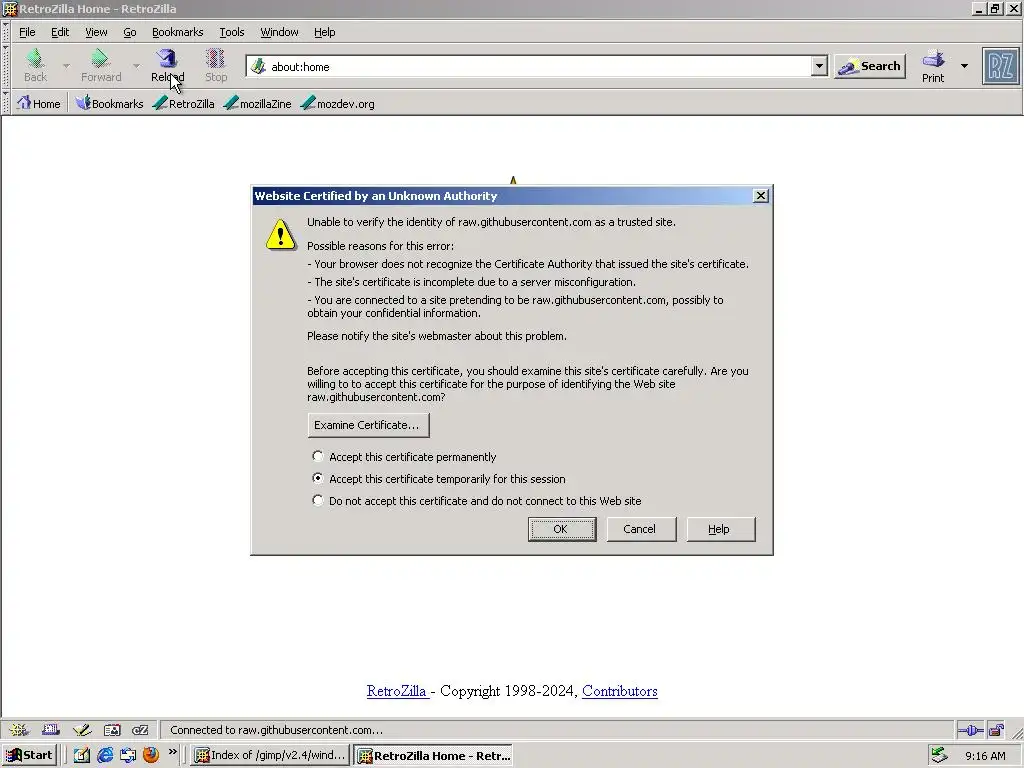Viewport: 1024px width, 768px height.
Task: Open the Back button history dropdown arrow
Action: [x=66, y=65]
